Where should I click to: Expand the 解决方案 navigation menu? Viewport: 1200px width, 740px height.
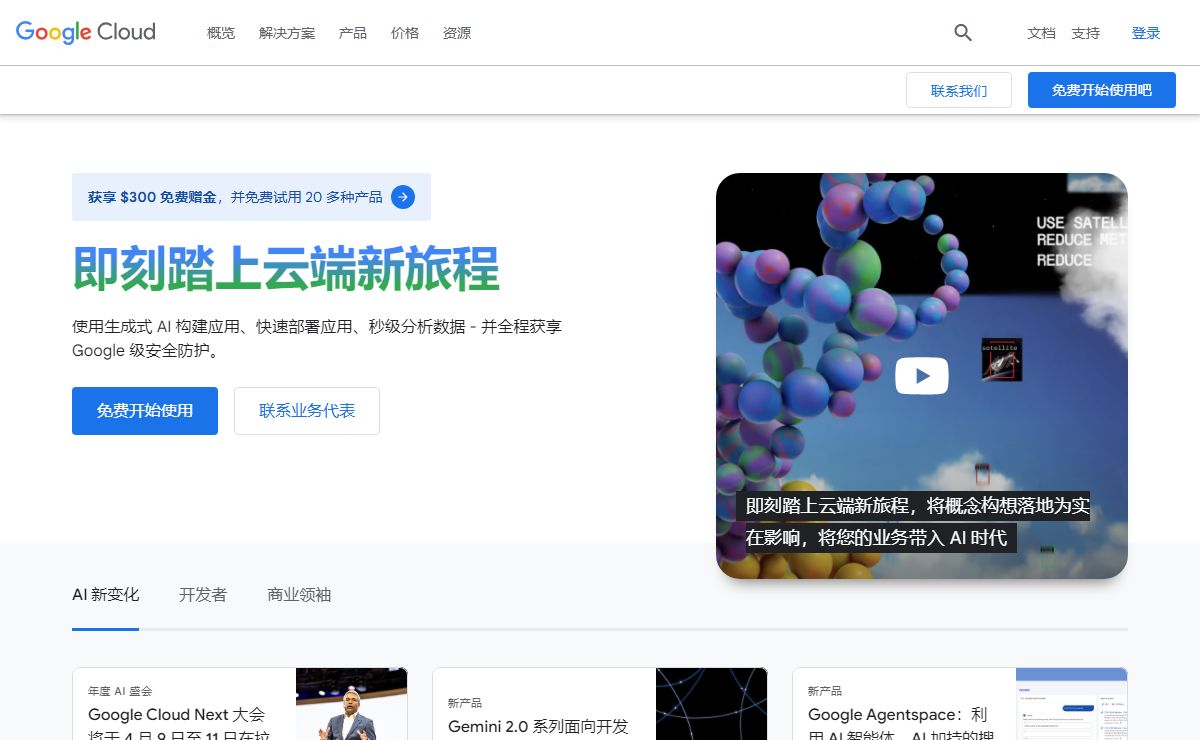pyautogui.click(x=287, y=33)
